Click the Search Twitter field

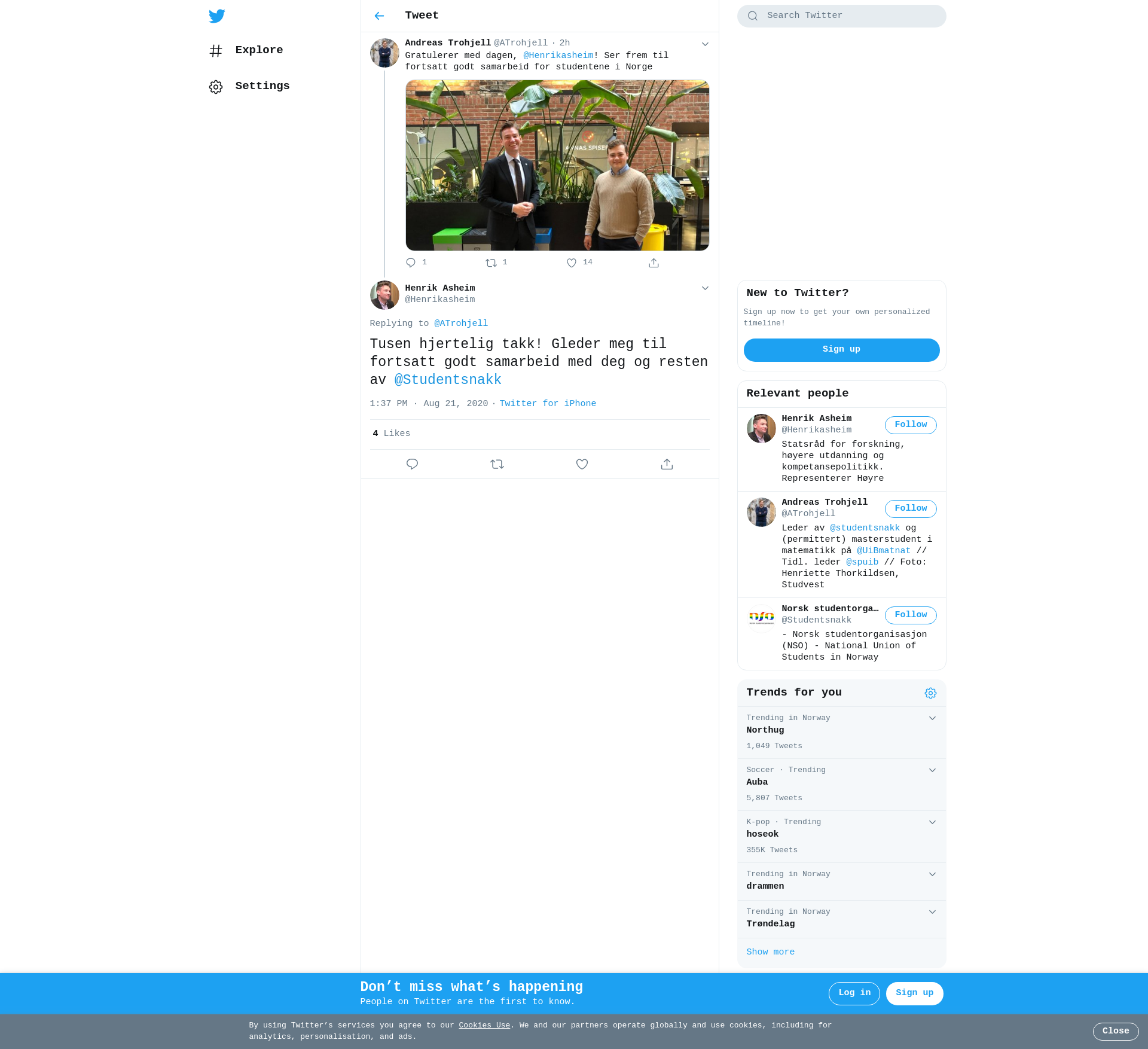(x=849, y=16)
